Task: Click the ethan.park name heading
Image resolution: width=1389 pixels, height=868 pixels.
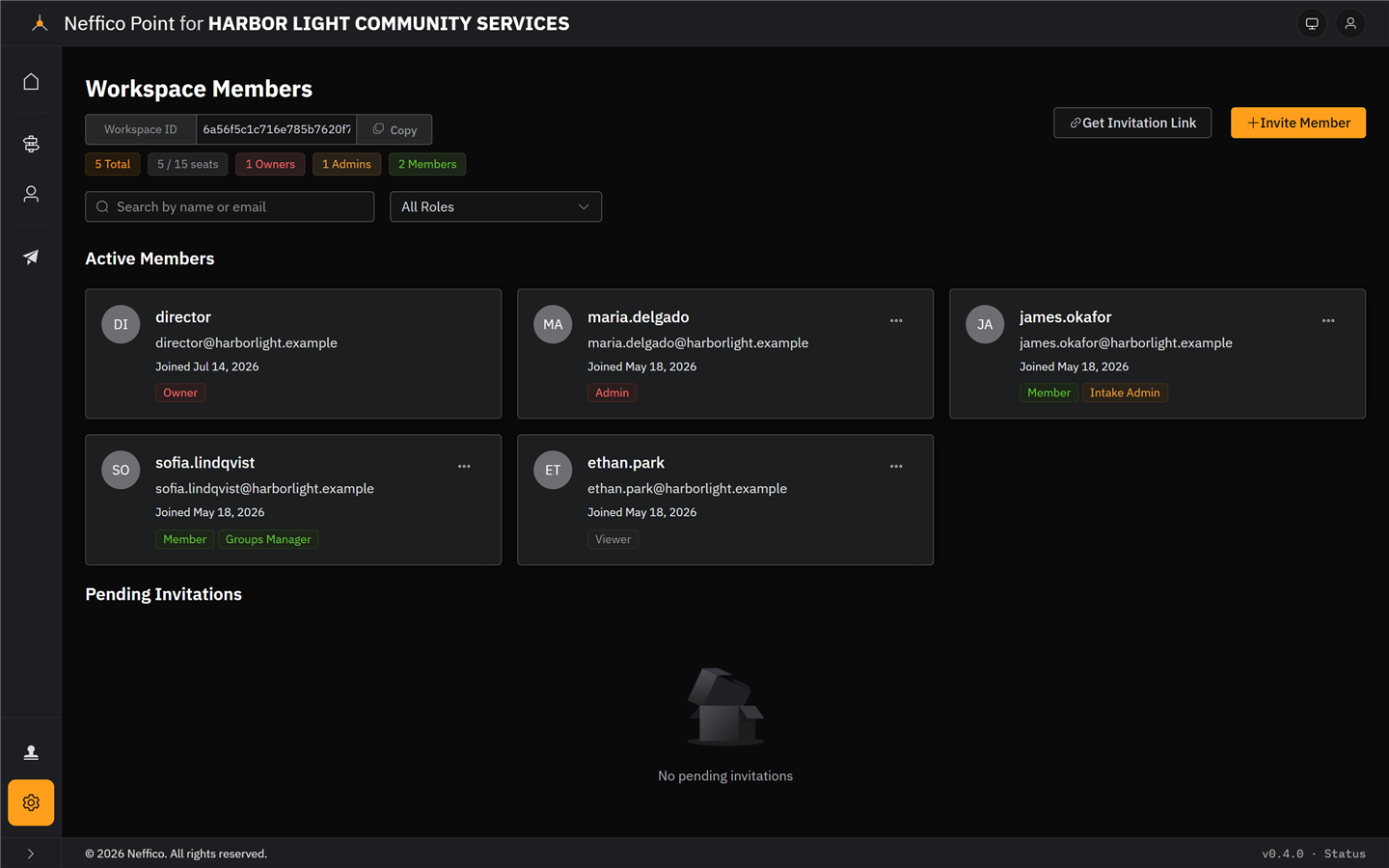Action: point(626,462)
